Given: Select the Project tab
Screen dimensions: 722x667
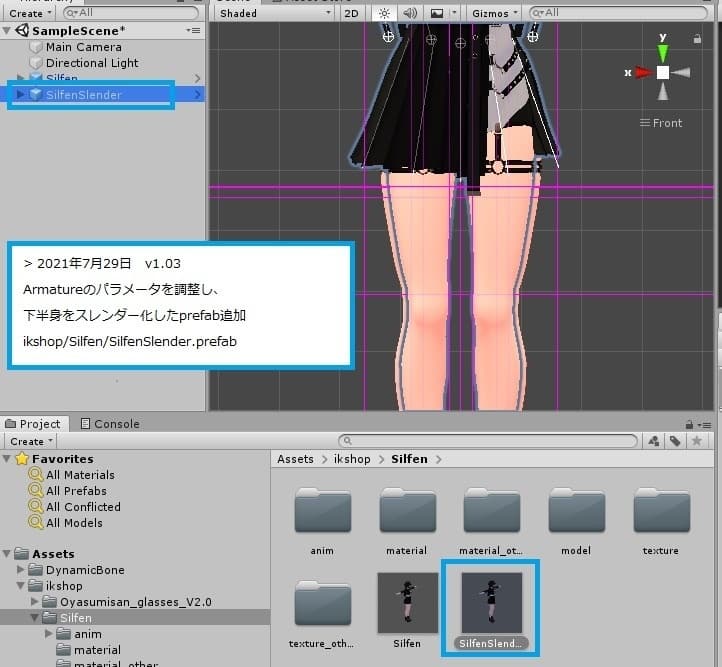Looking at the screenshot, I should pyautogui.click(x=34, y=424).
